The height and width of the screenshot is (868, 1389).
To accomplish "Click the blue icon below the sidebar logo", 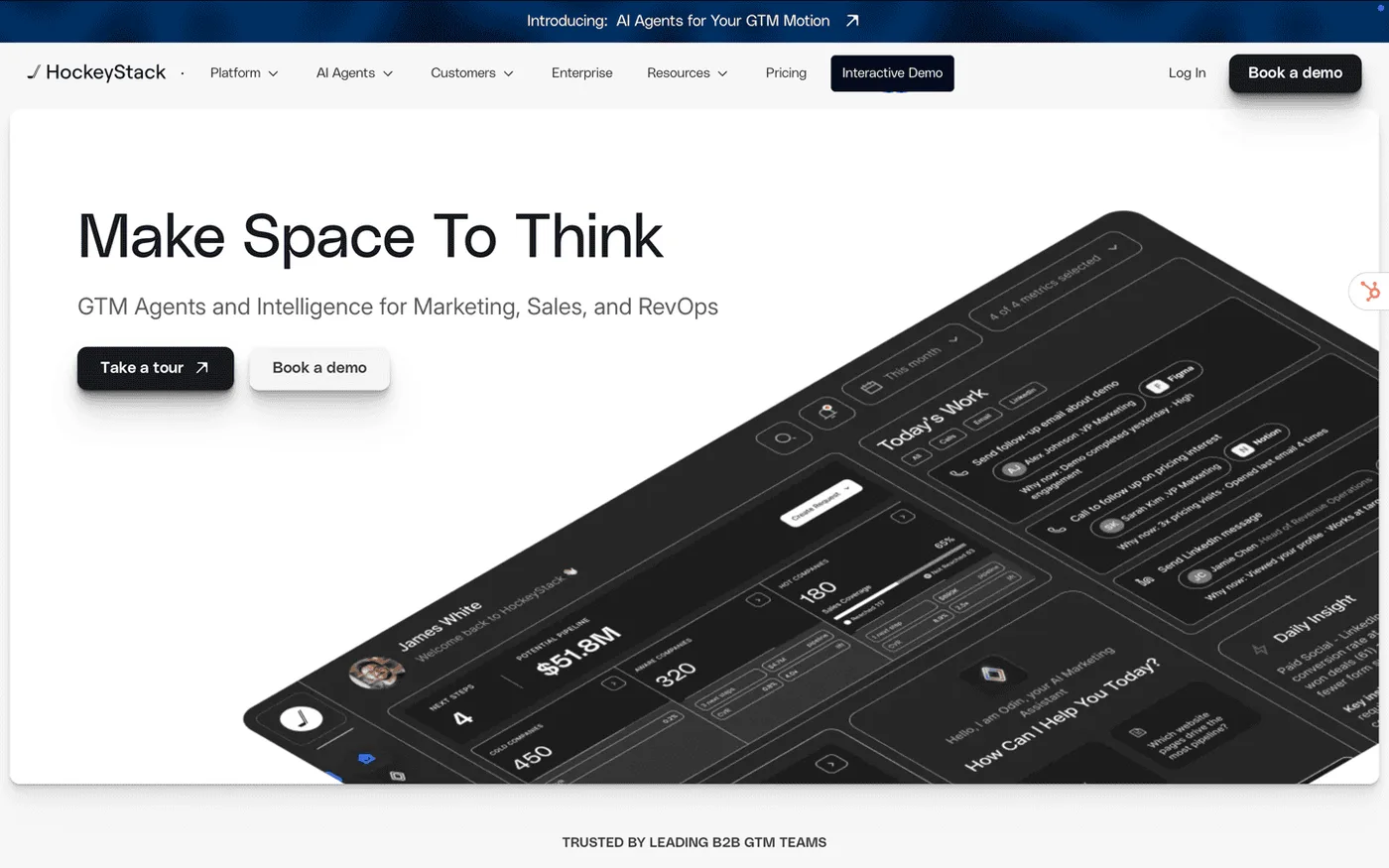I will tap(365, 758).
